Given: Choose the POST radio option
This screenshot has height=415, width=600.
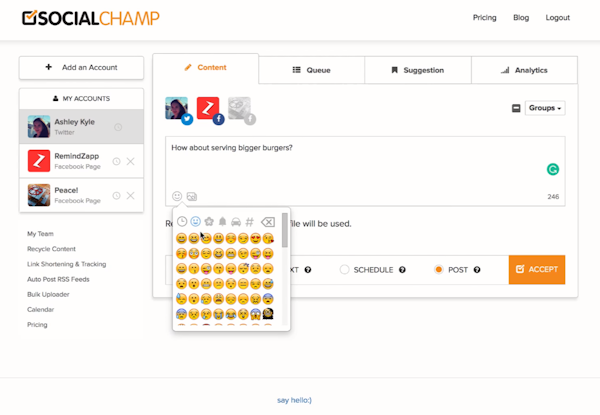Looking at the screenshot, I should 438,269.
